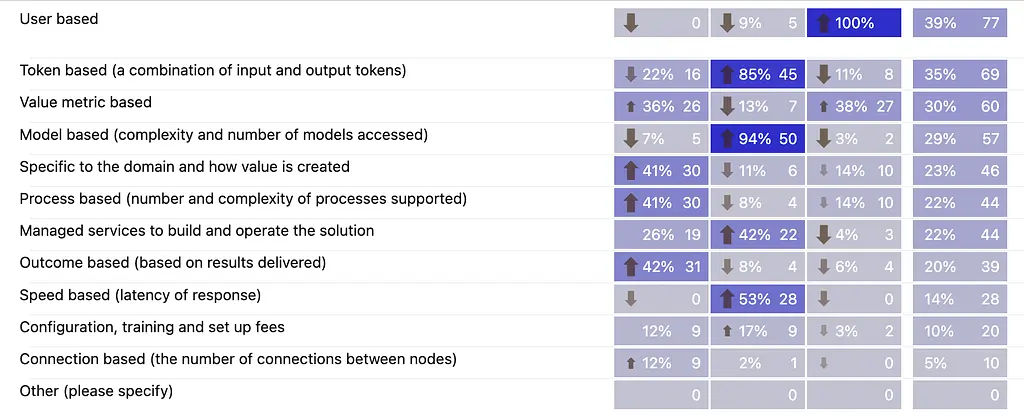Open the 'Speed based (latency of response)' label
Viewport: 1024px width, 417px height.
140,295
